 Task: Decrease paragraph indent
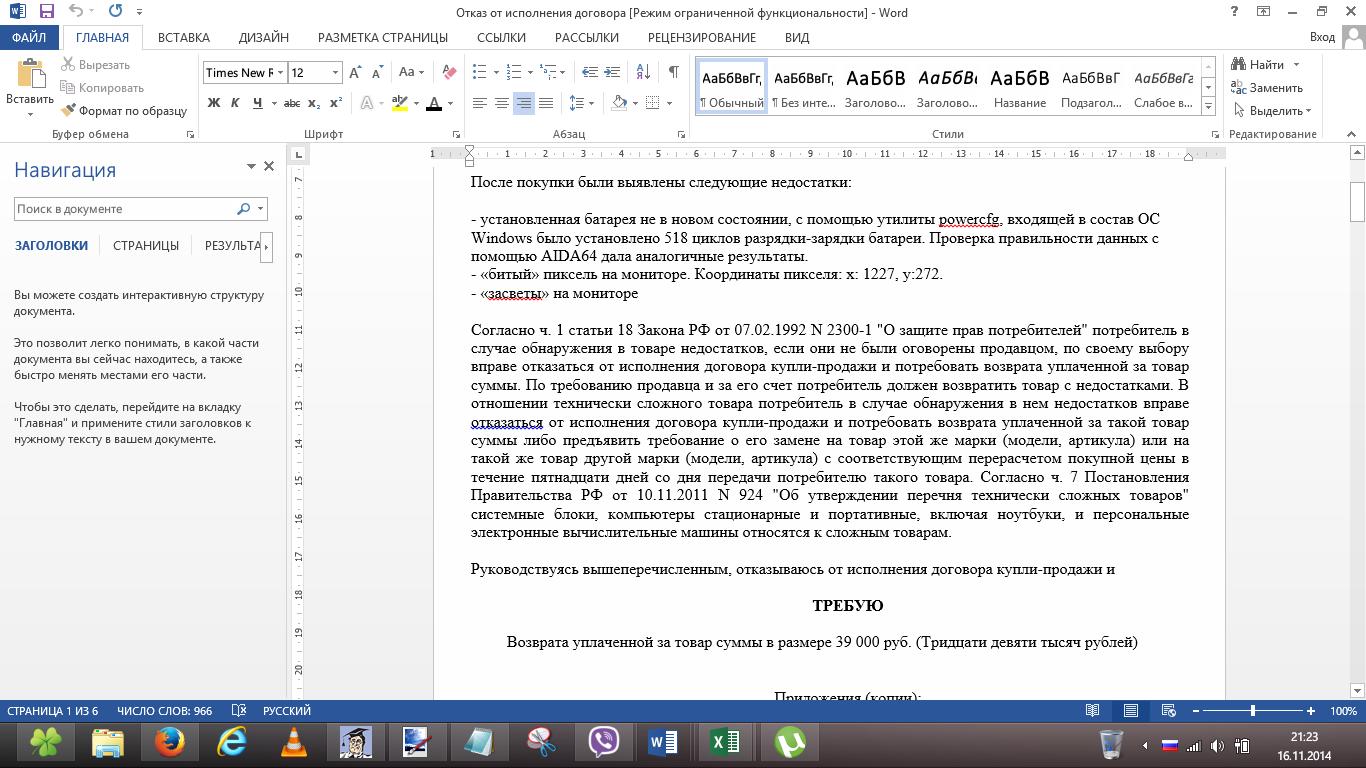coord(590,72)
